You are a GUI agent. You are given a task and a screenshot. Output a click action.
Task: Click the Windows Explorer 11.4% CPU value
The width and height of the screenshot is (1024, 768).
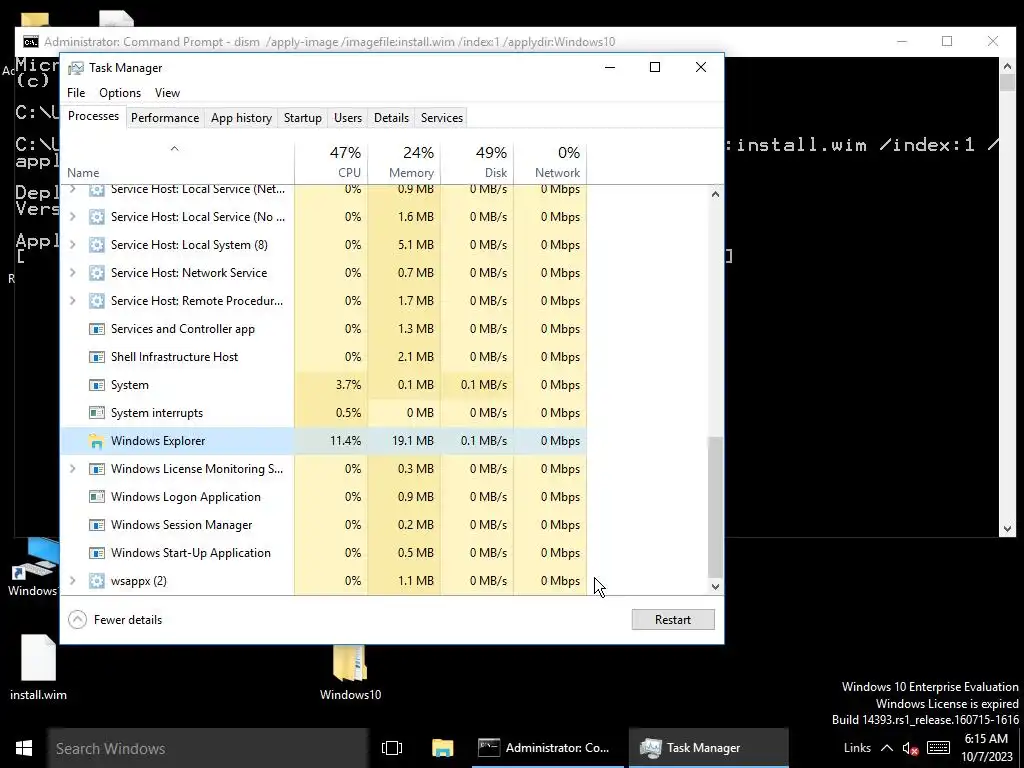pos(345,441)
